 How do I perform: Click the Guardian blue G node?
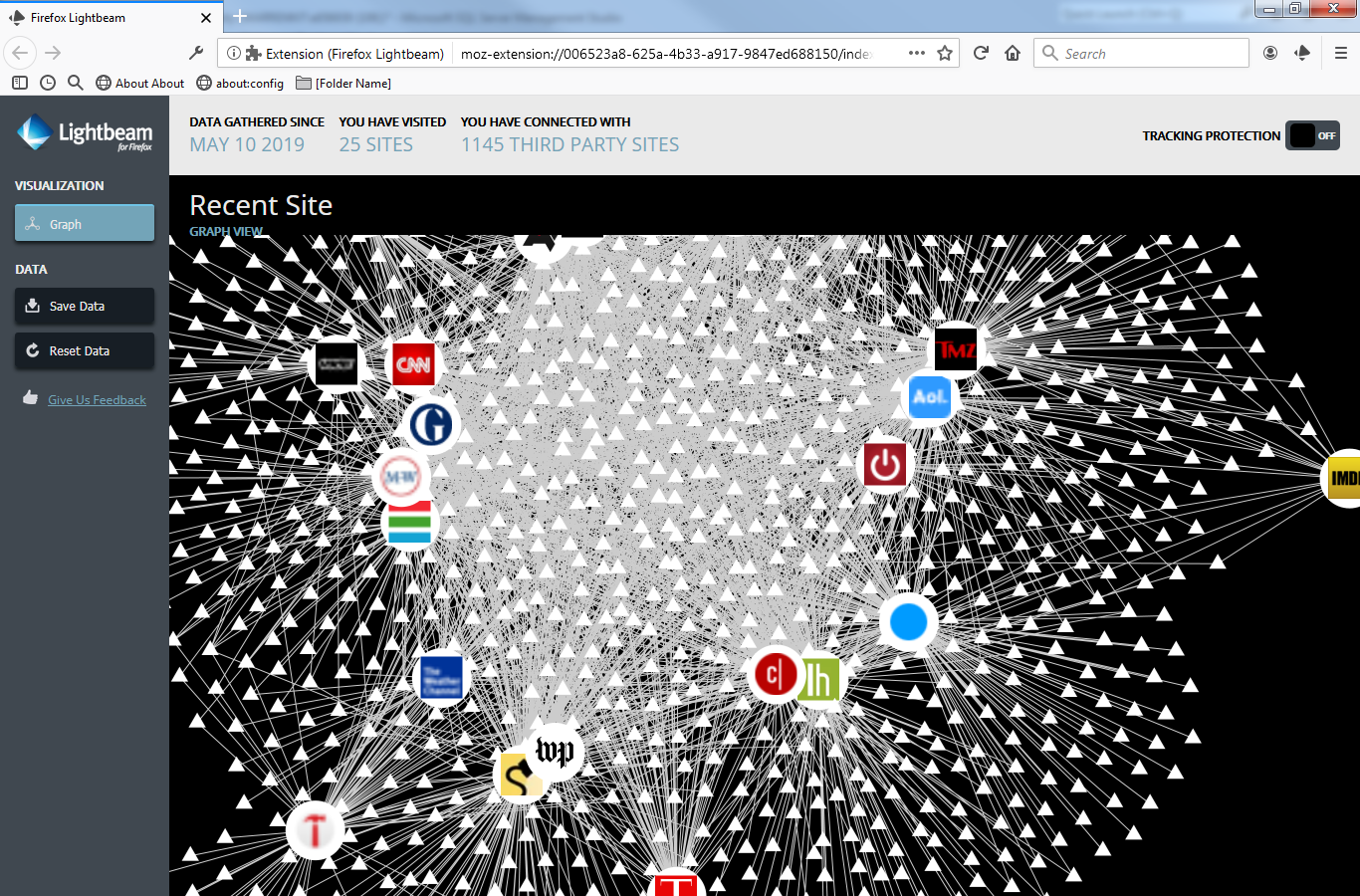(431, 424)
